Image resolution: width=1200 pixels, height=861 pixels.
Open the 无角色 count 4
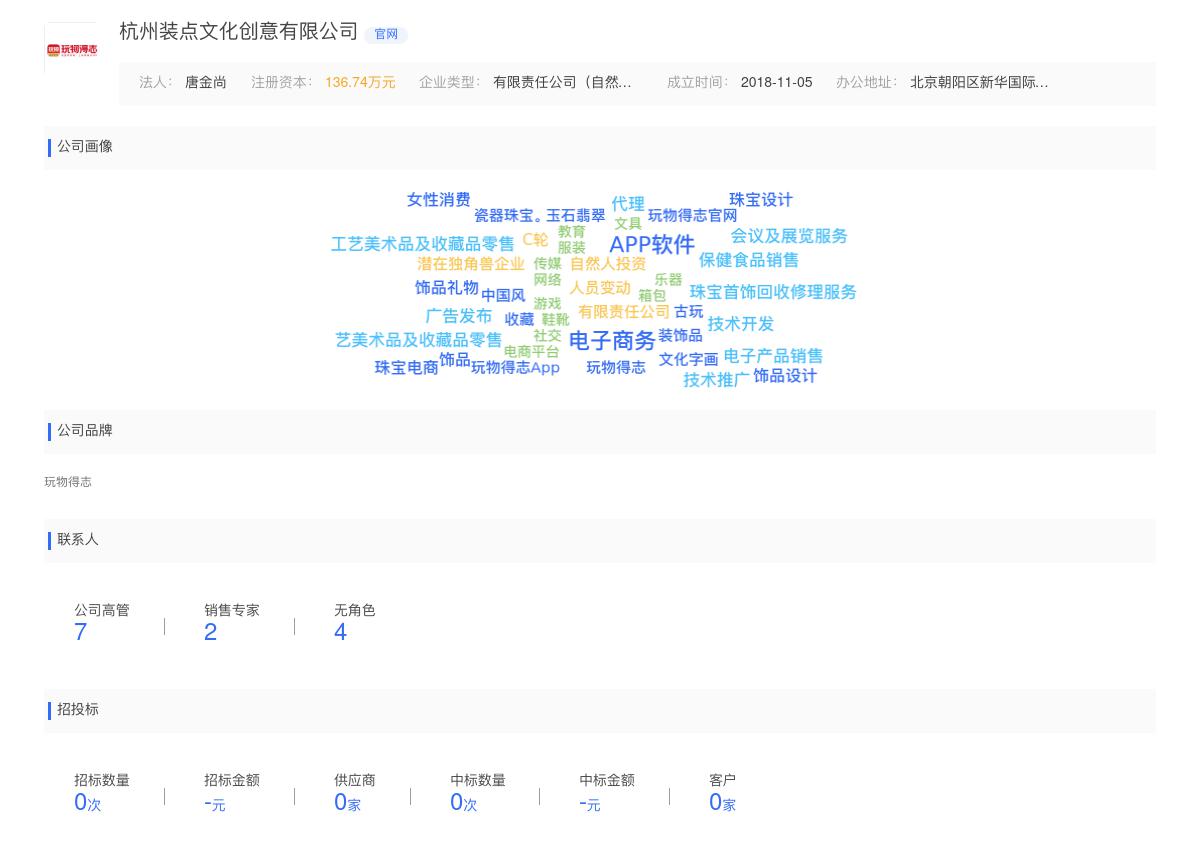tap(341, 632)
